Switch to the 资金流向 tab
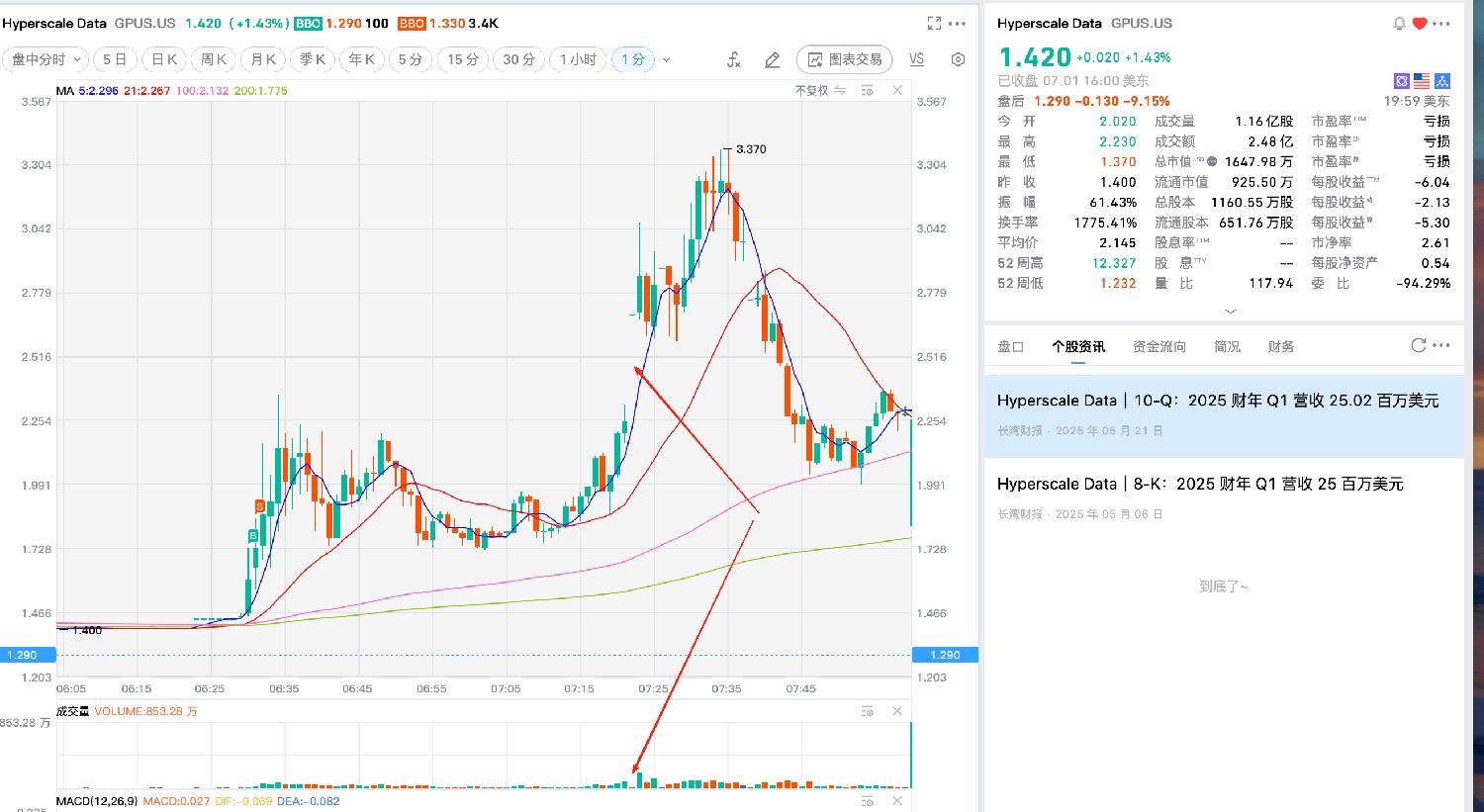 (1159, 346)
